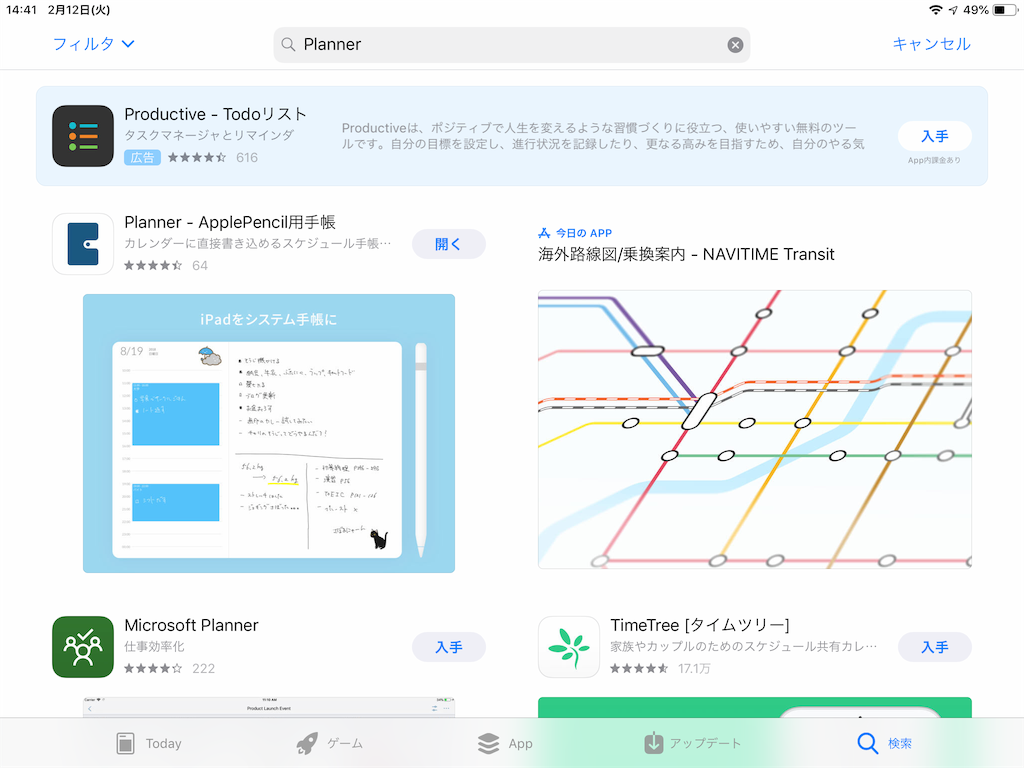Open the Productive app icon
Screen dimensions: 1024x768
[x=83, y=136]
